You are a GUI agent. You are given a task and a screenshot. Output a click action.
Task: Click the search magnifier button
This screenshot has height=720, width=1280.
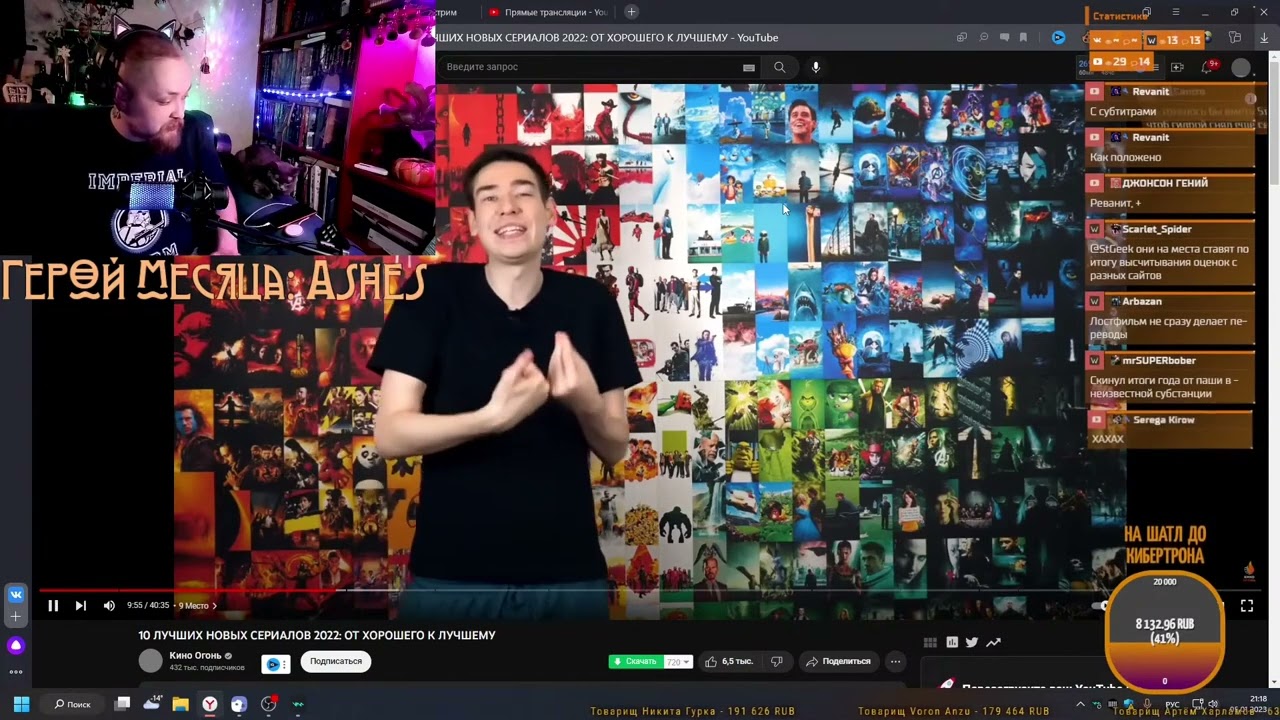(x=779, y=67)
